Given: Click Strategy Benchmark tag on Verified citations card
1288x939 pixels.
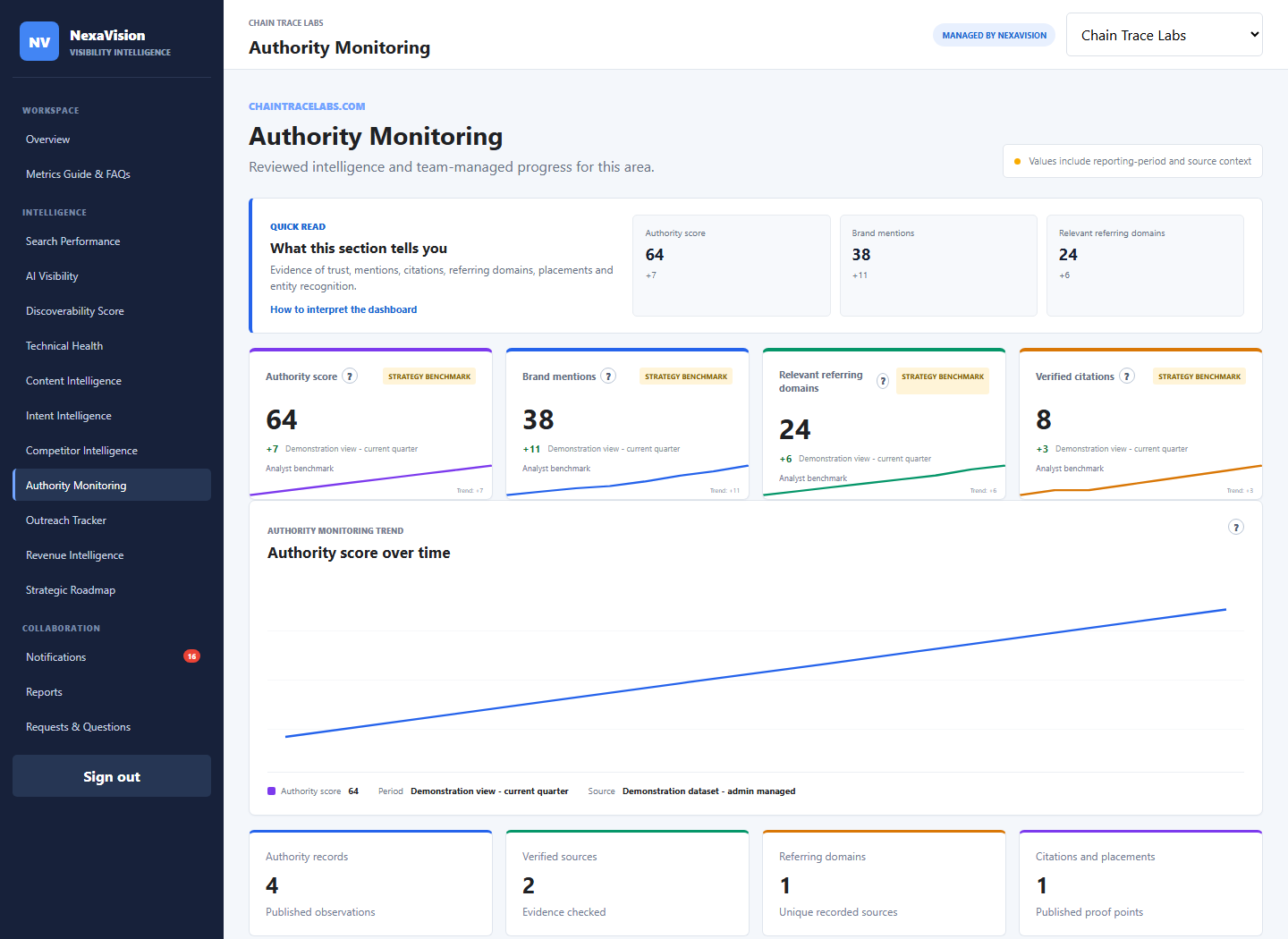Looking at the screenshot, I should (1199, 376).
